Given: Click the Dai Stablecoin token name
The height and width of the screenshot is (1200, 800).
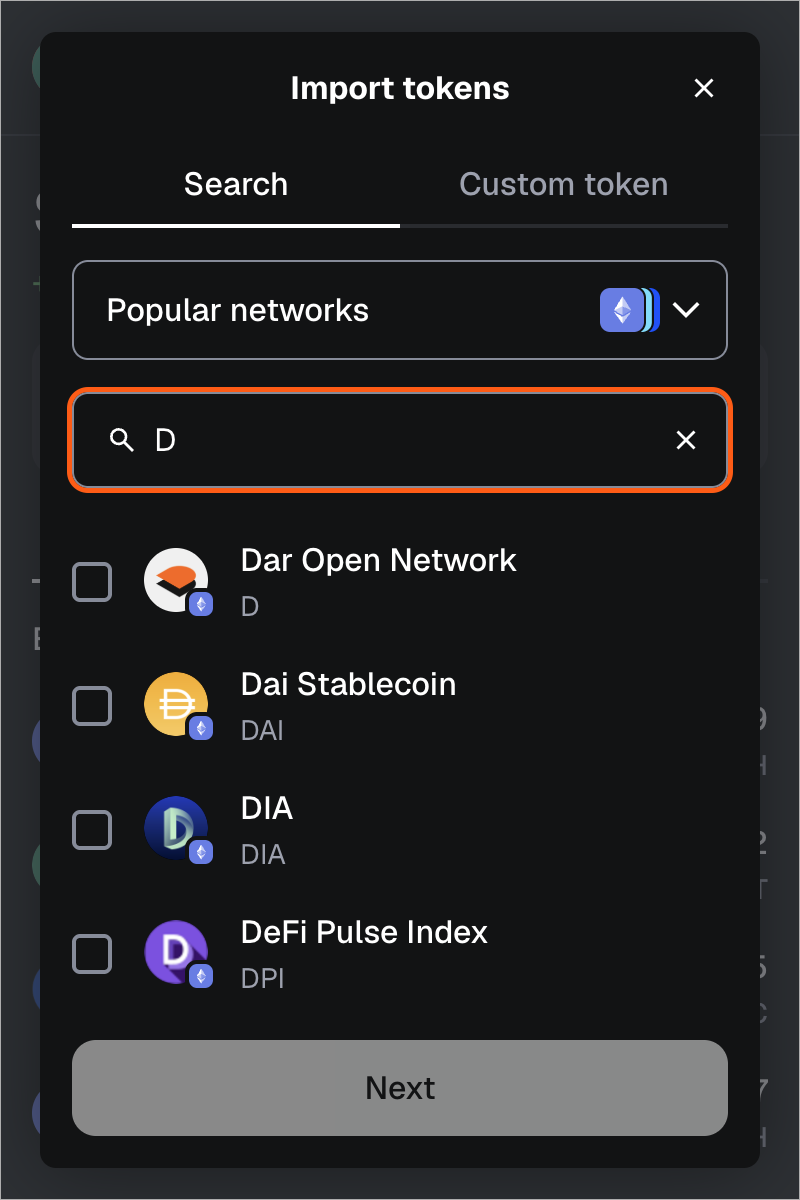Looking at the screenshot, I should coord(348,685).
